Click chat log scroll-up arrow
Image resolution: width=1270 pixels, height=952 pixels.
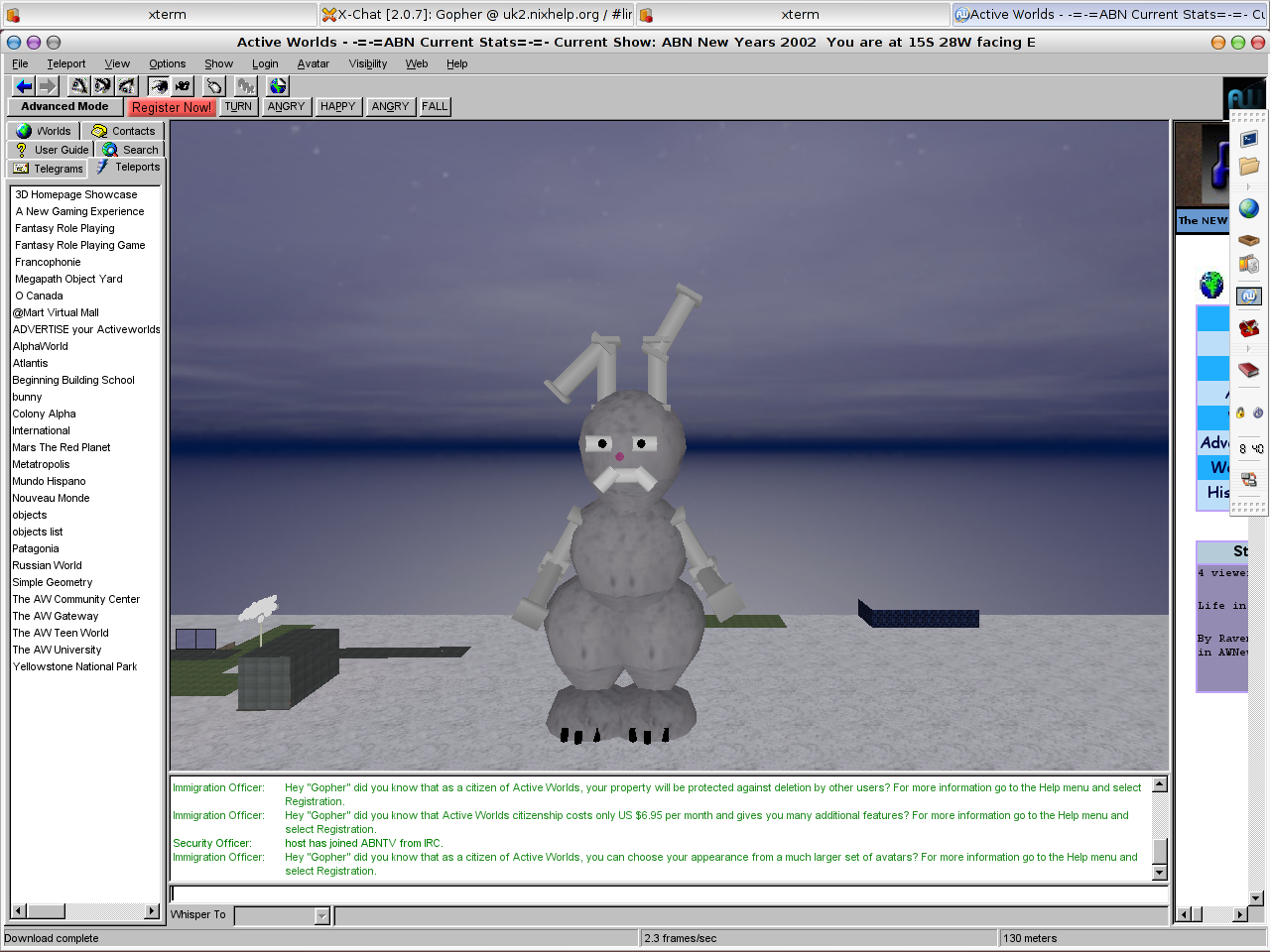[1159, 783]
